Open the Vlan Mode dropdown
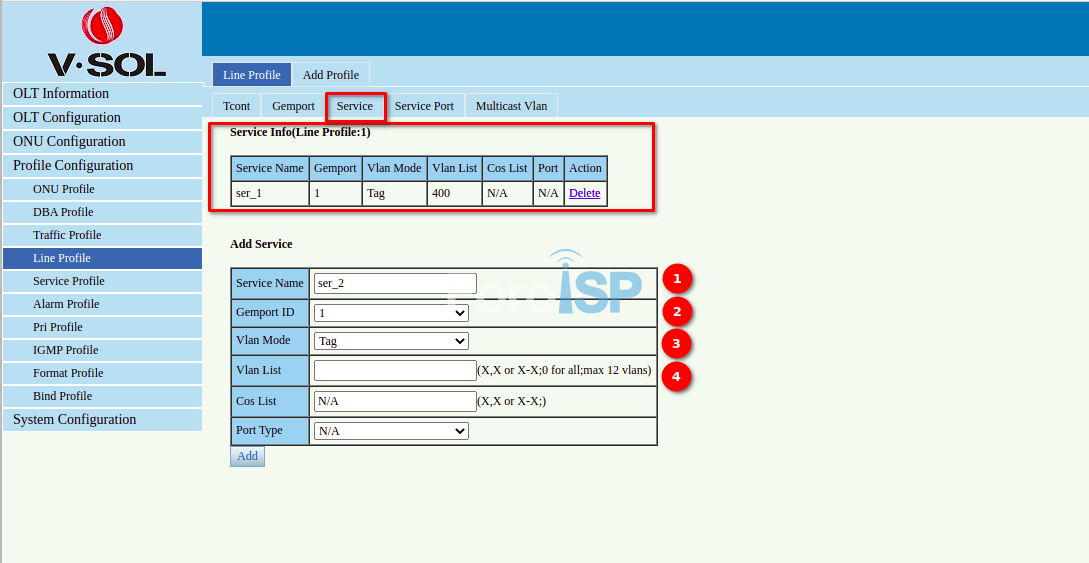1089x563 pixels. (x=391, y=341)
